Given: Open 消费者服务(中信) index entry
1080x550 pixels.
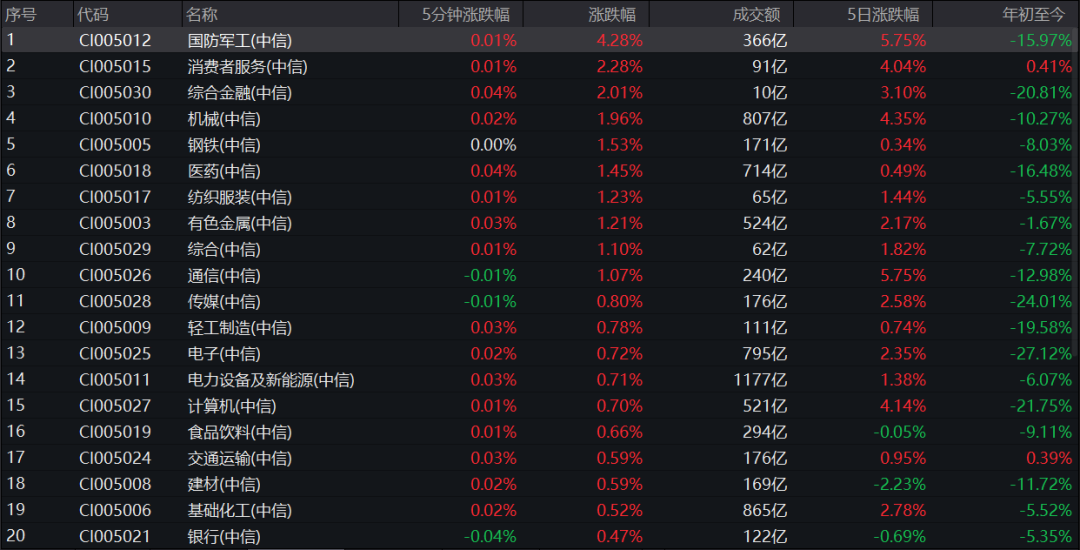Looking at the screenshot, I should pyautogui.click(x=247, y=67).
